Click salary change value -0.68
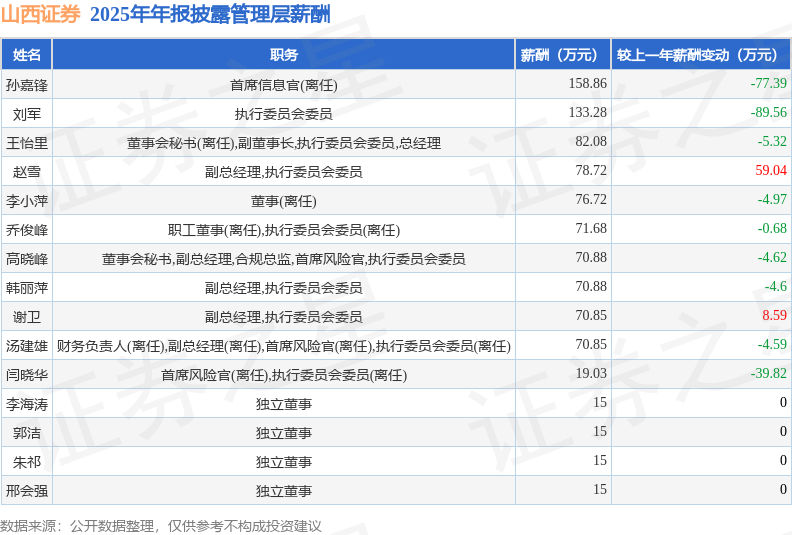Viewport: 792px width, 535px height. pos(772,228)
